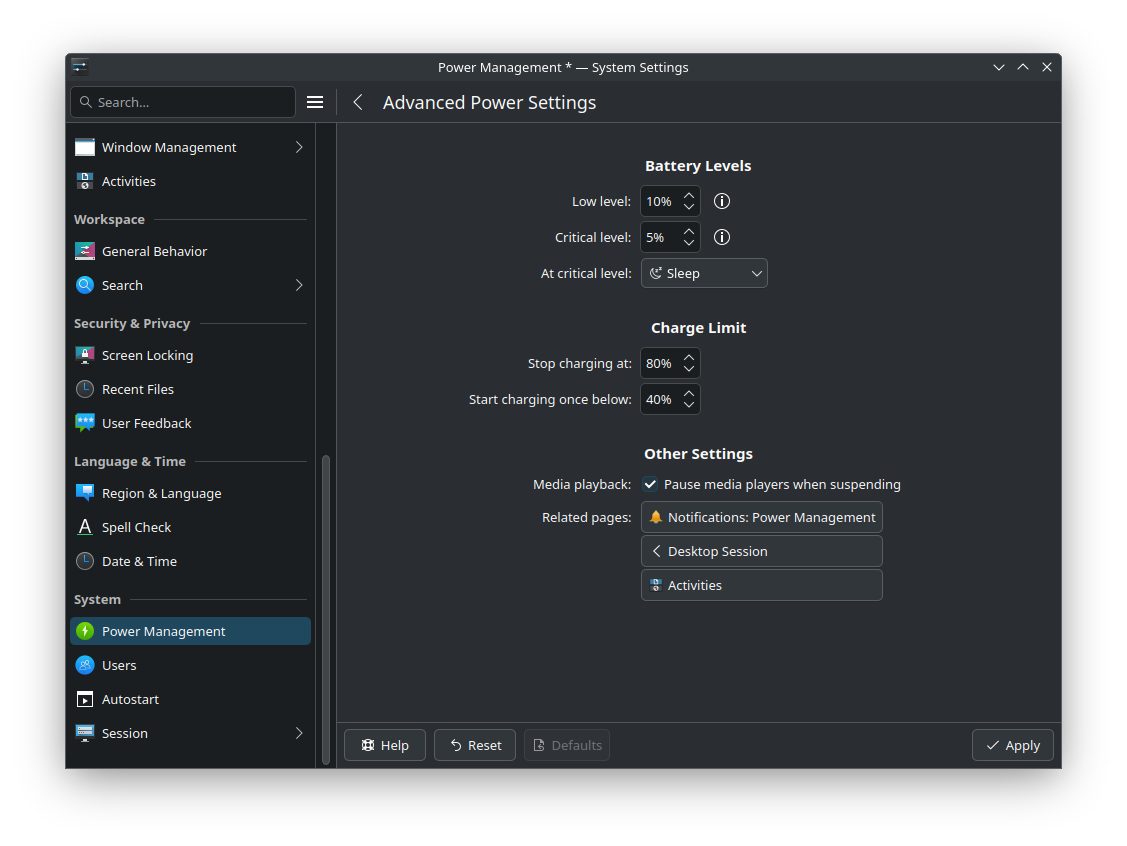This screenshot has width=1127, height=846.
Task: Click the Users icon in the System section
Action: [x=85, y=665]
